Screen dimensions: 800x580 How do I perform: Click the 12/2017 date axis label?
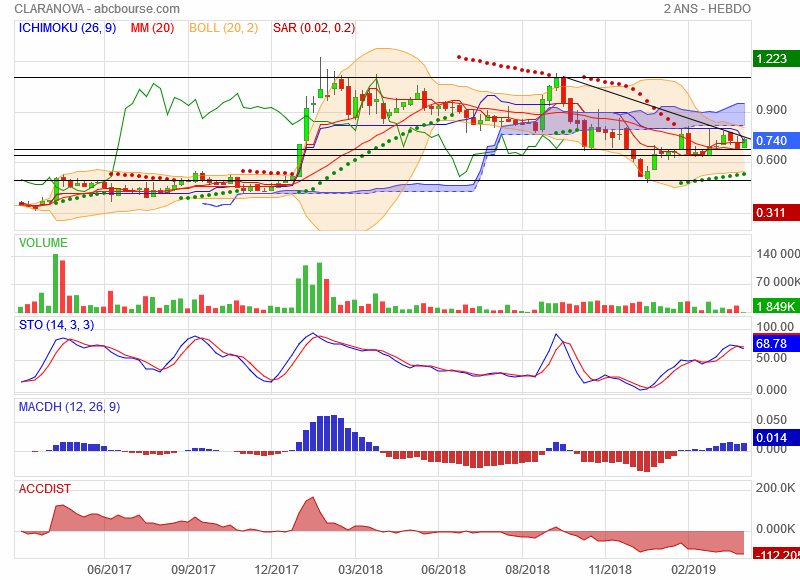click(276, 570)
